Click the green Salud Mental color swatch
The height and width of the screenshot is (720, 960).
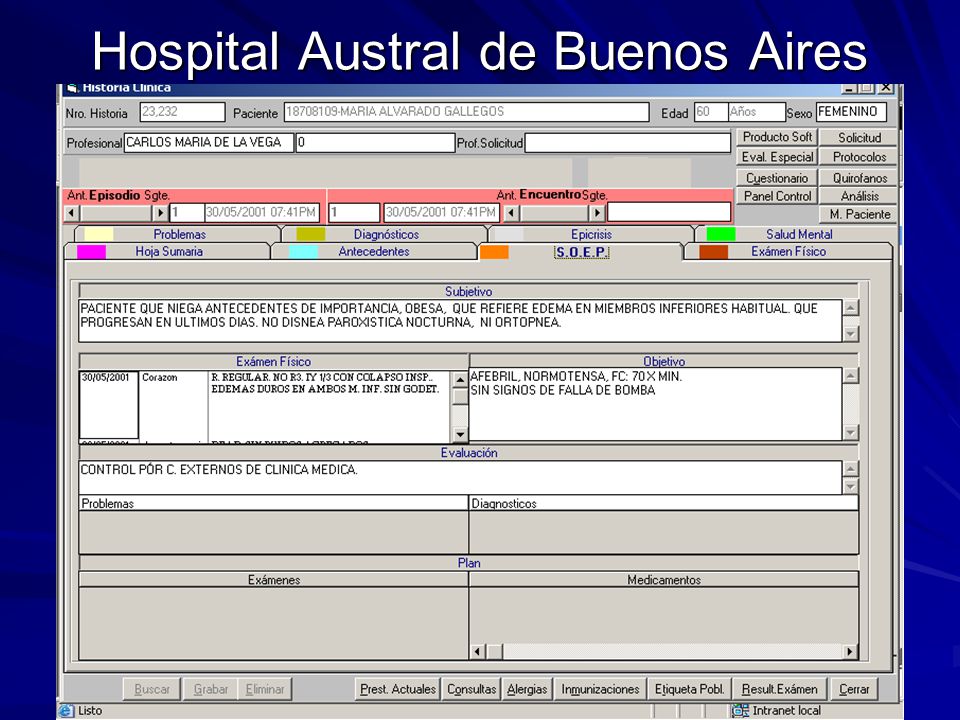(721, 234)
